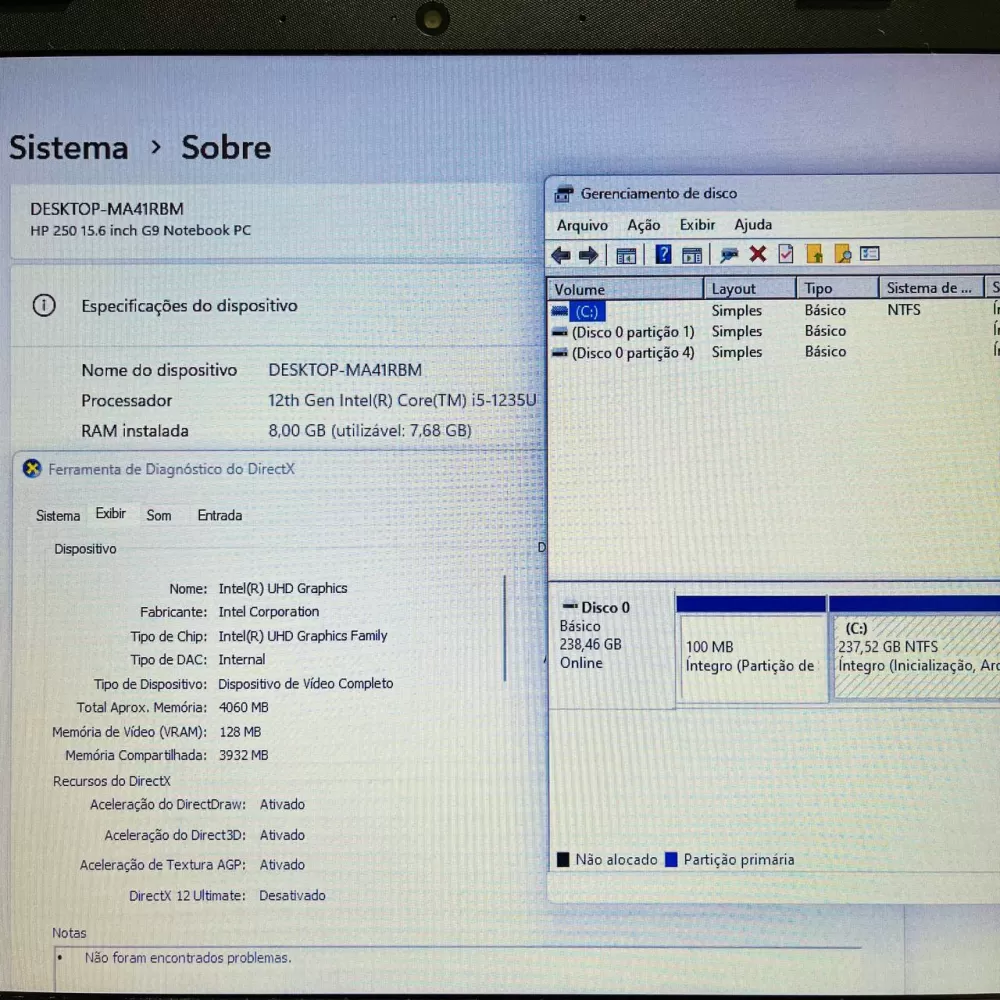The height and width of the screenshot is (1000, 1000).
Task: Click the note Não foram encontrados problemas.
Action: [x=188, y=957]
